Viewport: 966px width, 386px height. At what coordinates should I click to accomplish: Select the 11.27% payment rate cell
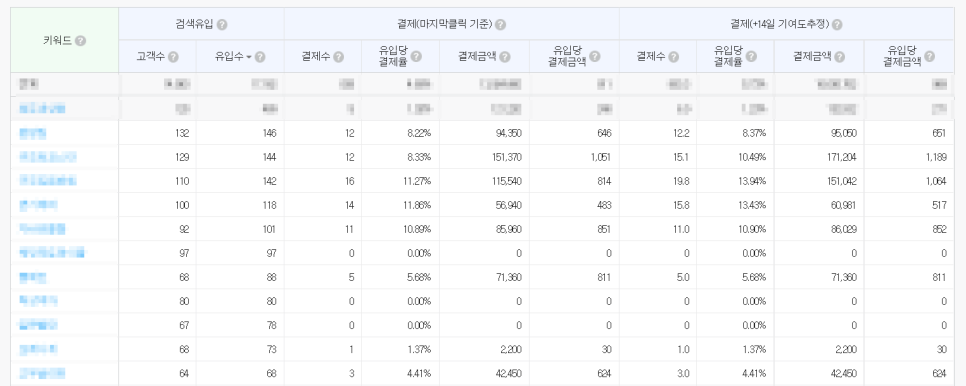(400, 181)
